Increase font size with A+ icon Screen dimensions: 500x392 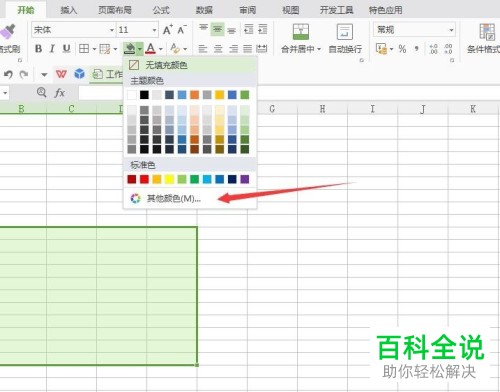(x=168, y=30)
